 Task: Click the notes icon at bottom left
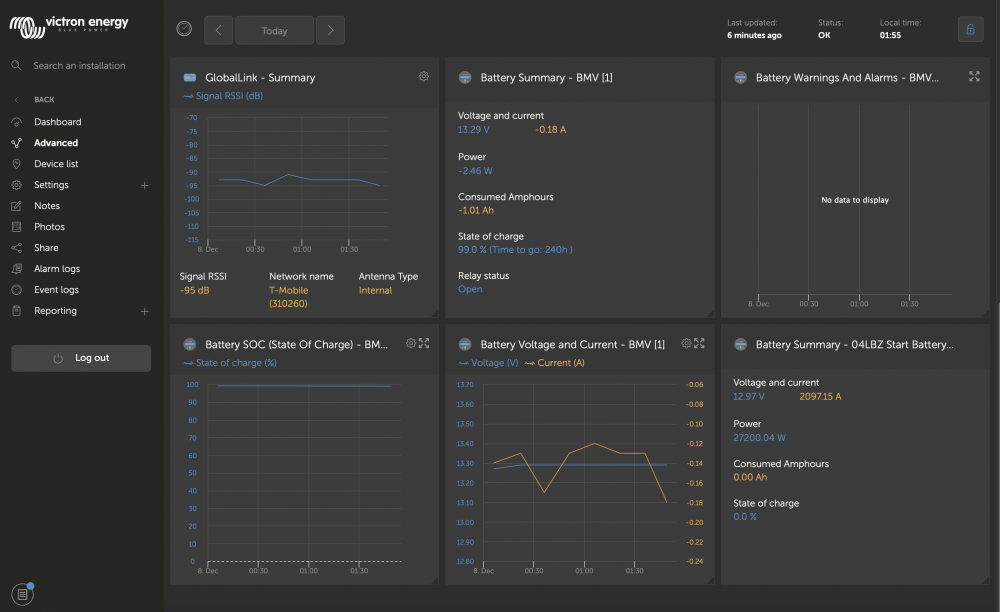point(23,594)
